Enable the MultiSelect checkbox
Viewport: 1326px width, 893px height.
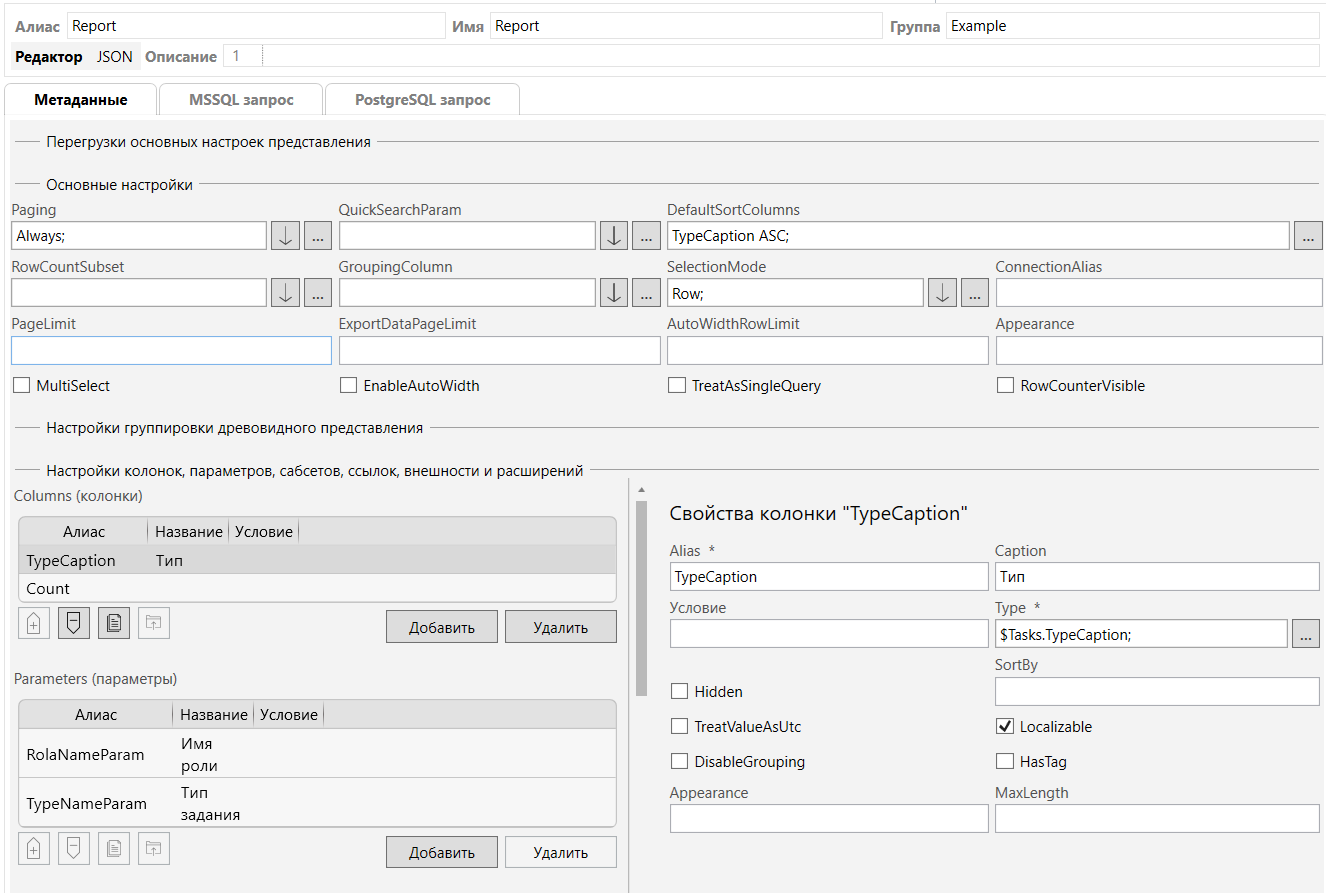click(x=20, y=385)
